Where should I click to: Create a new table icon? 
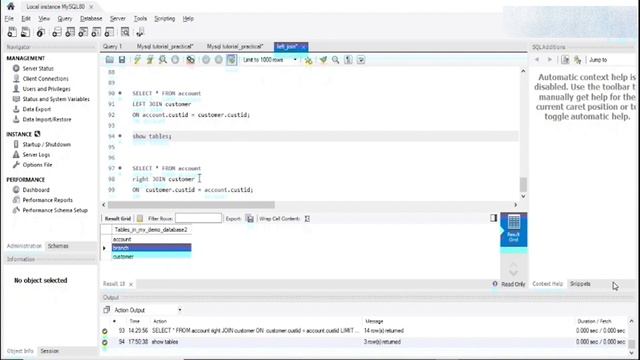pos(70,32)
